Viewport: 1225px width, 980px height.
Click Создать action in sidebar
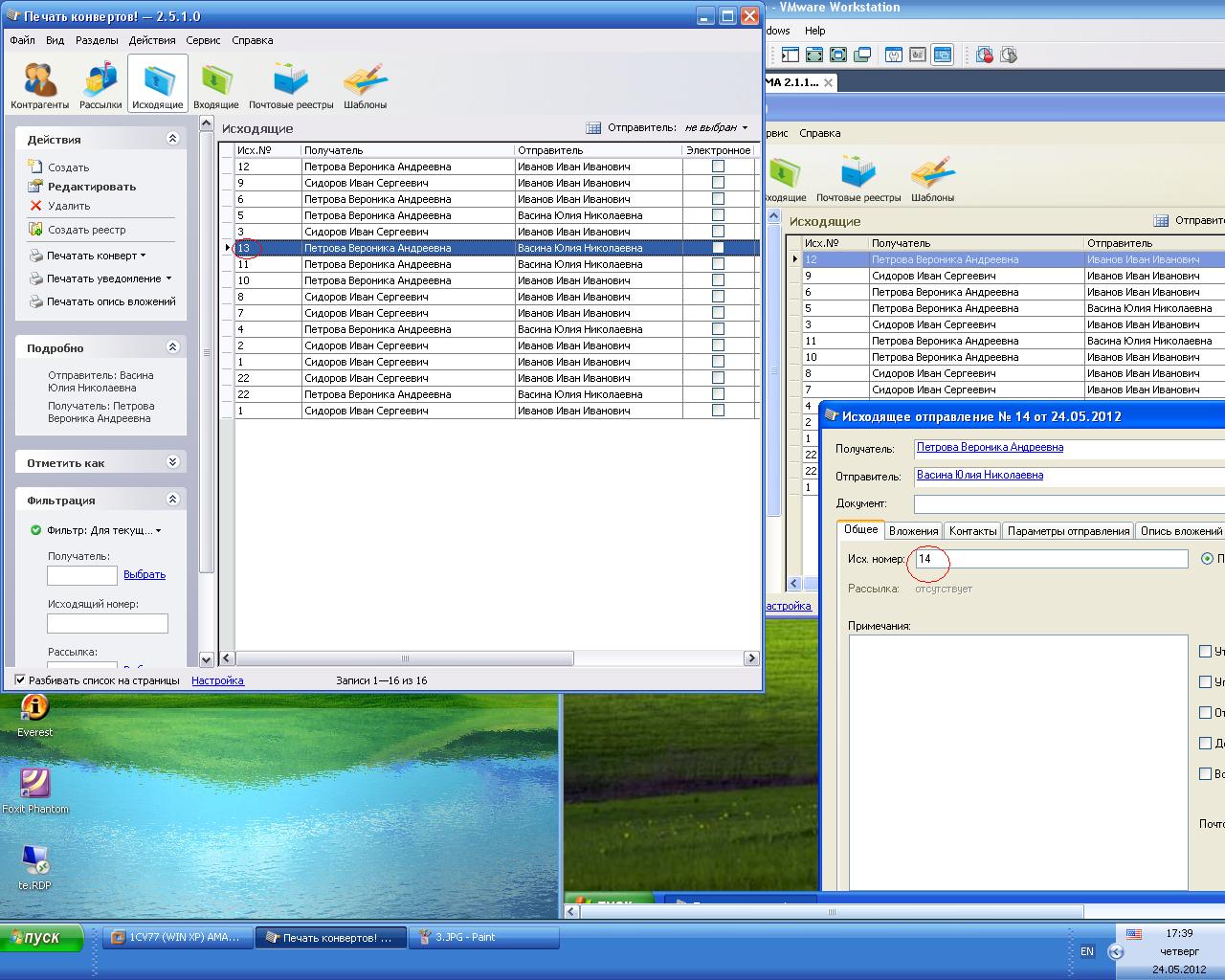point(68,167)
